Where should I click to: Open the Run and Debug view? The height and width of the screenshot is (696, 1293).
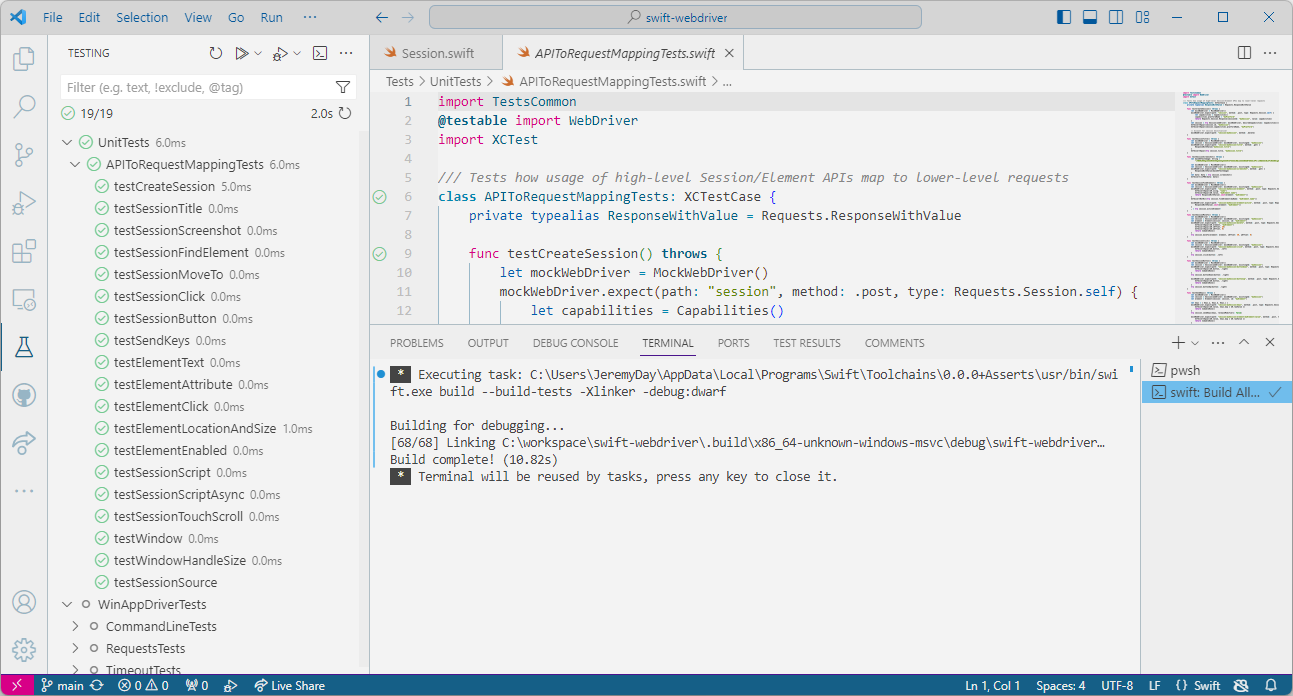[24, 203]
